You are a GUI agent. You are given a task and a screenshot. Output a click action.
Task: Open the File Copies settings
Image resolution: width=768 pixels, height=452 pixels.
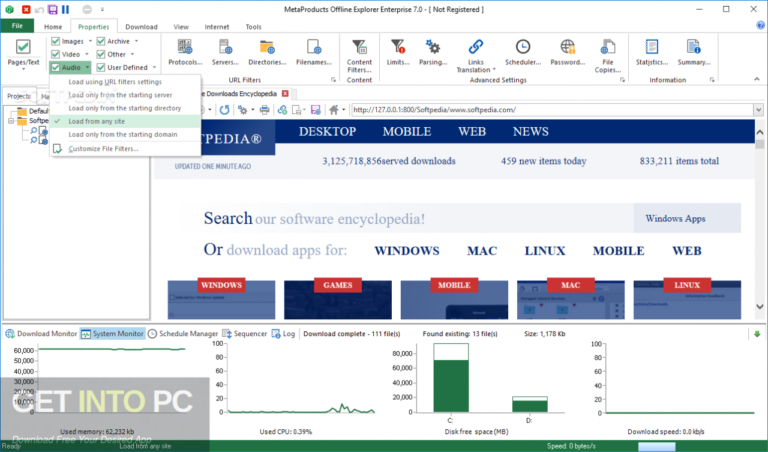click(607, 56)
